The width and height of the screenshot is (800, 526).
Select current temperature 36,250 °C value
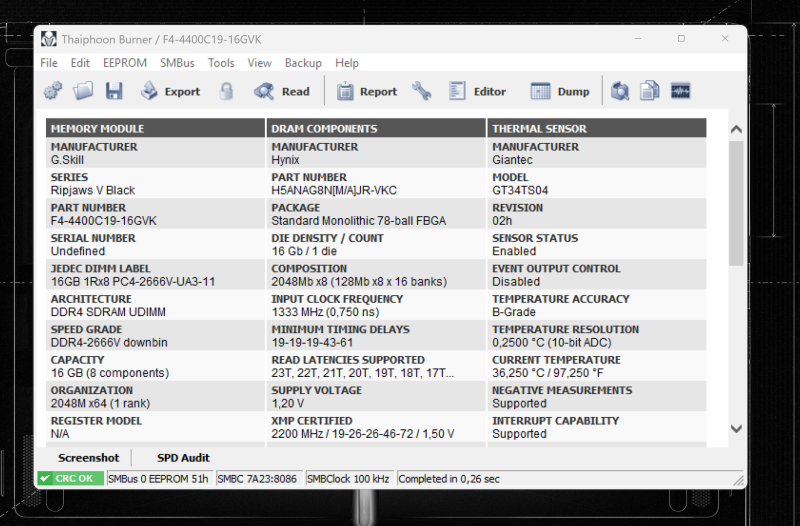coord(547,373)
